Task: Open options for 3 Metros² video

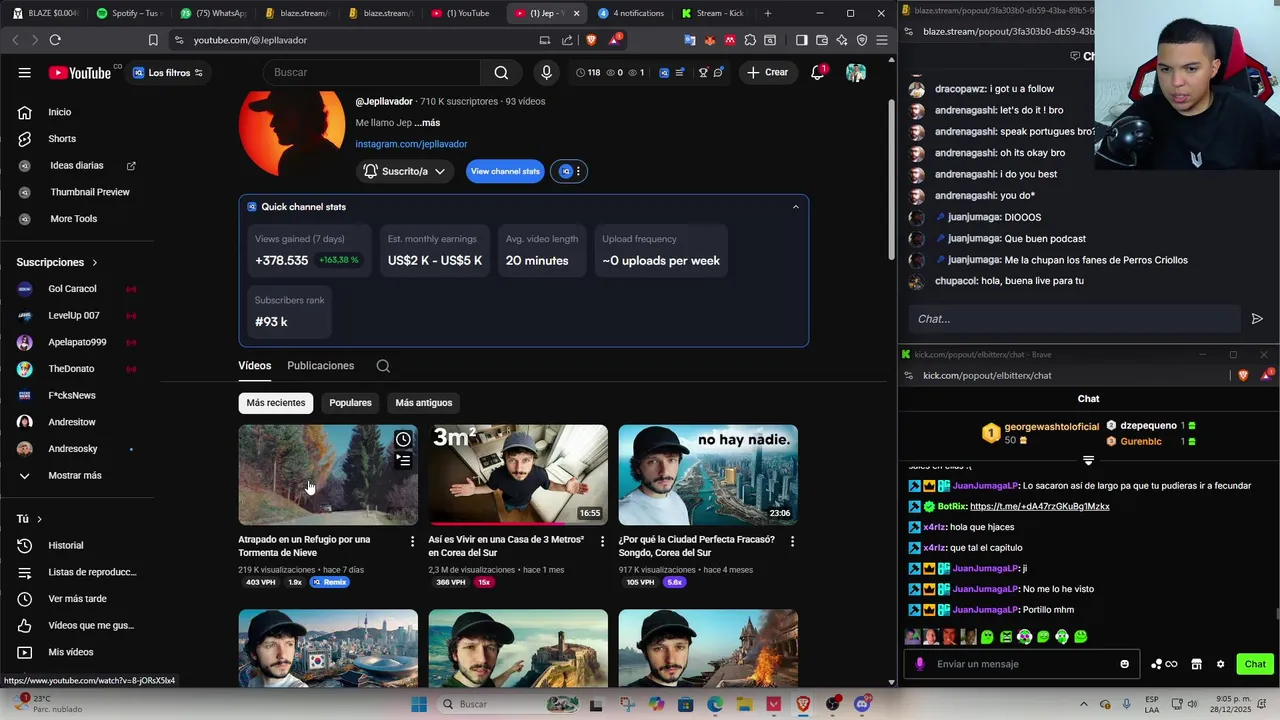Action: click(x=602, y=541)
